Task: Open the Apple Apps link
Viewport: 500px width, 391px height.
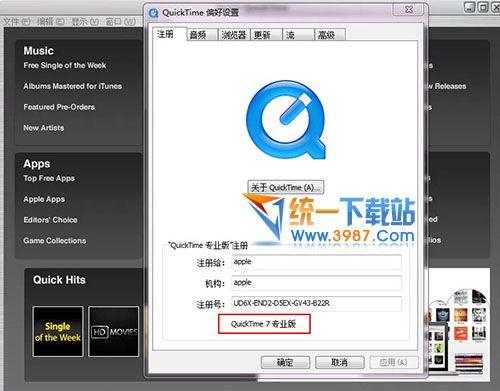Action: tap(44, 199)
